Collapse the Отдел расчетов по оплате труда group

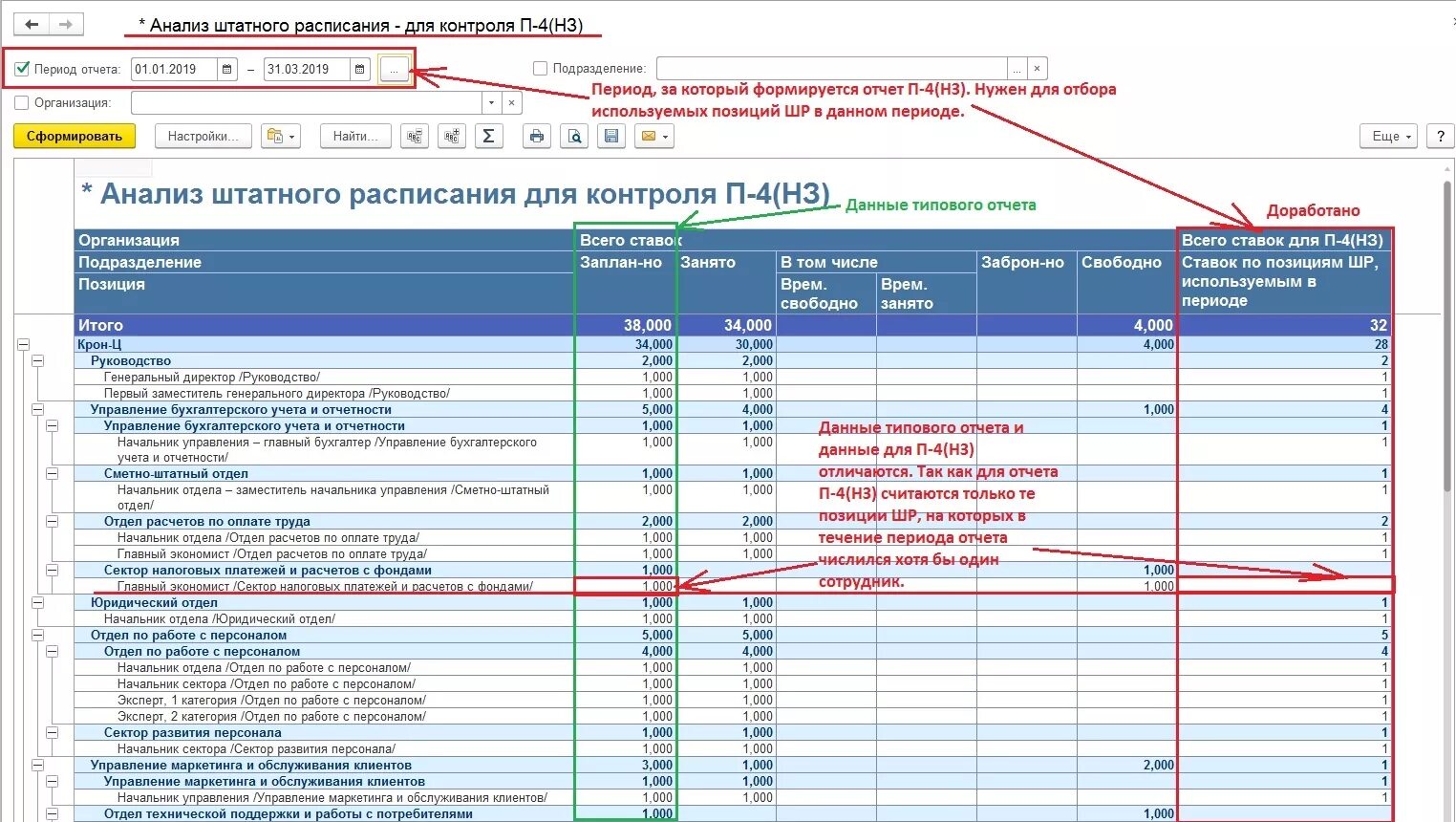pos(52,521)
